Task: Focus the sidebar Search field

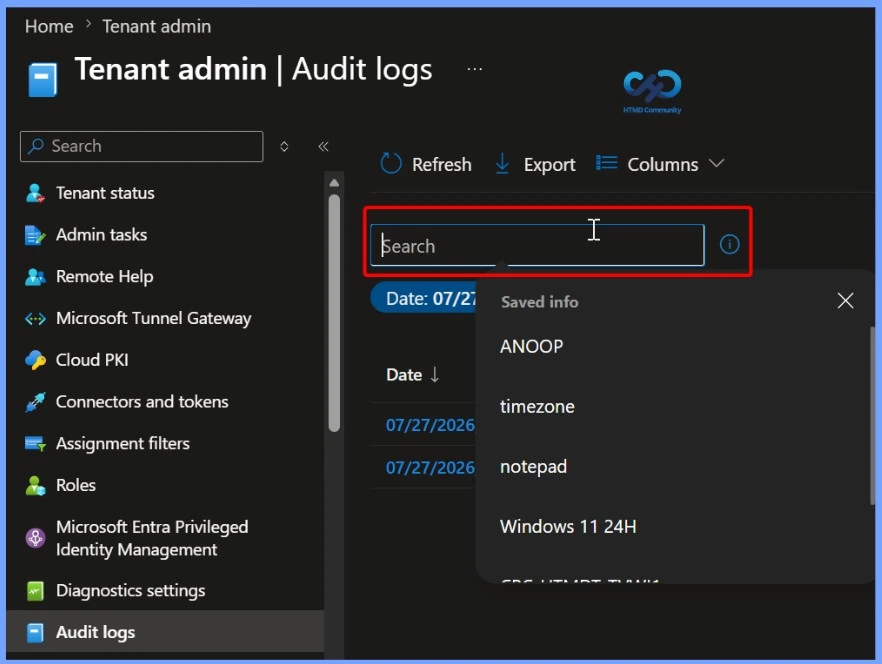Action: coord(142,146)
